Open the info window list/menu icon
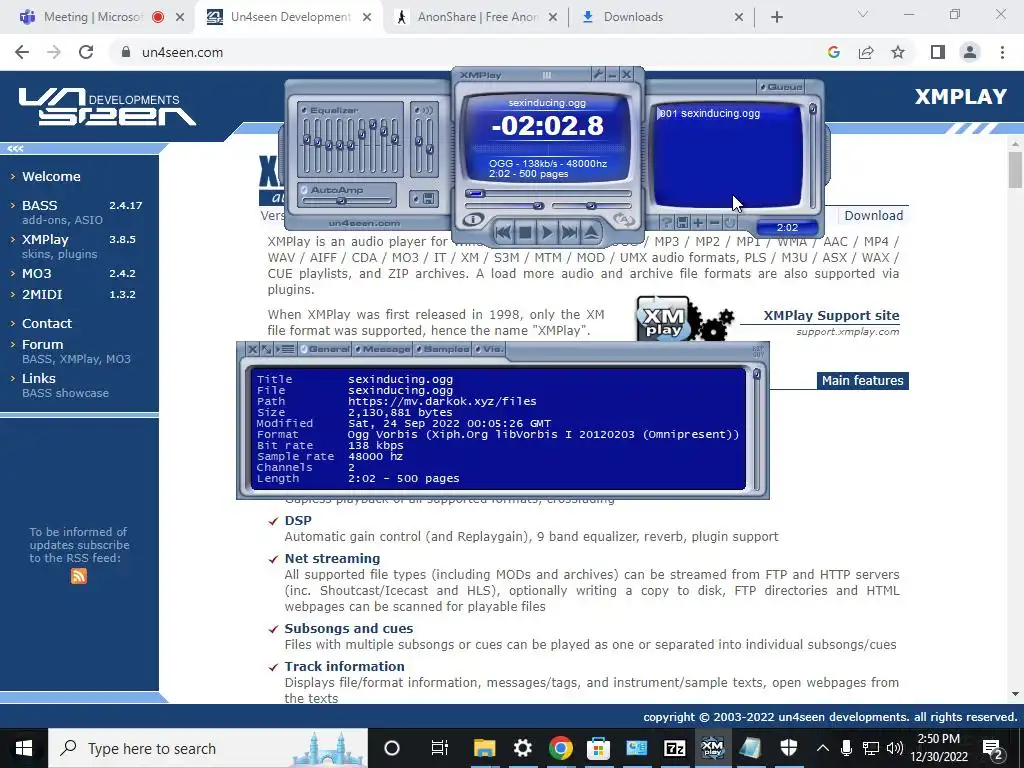Screen dimensions: 1024x768 pos(286,349)
